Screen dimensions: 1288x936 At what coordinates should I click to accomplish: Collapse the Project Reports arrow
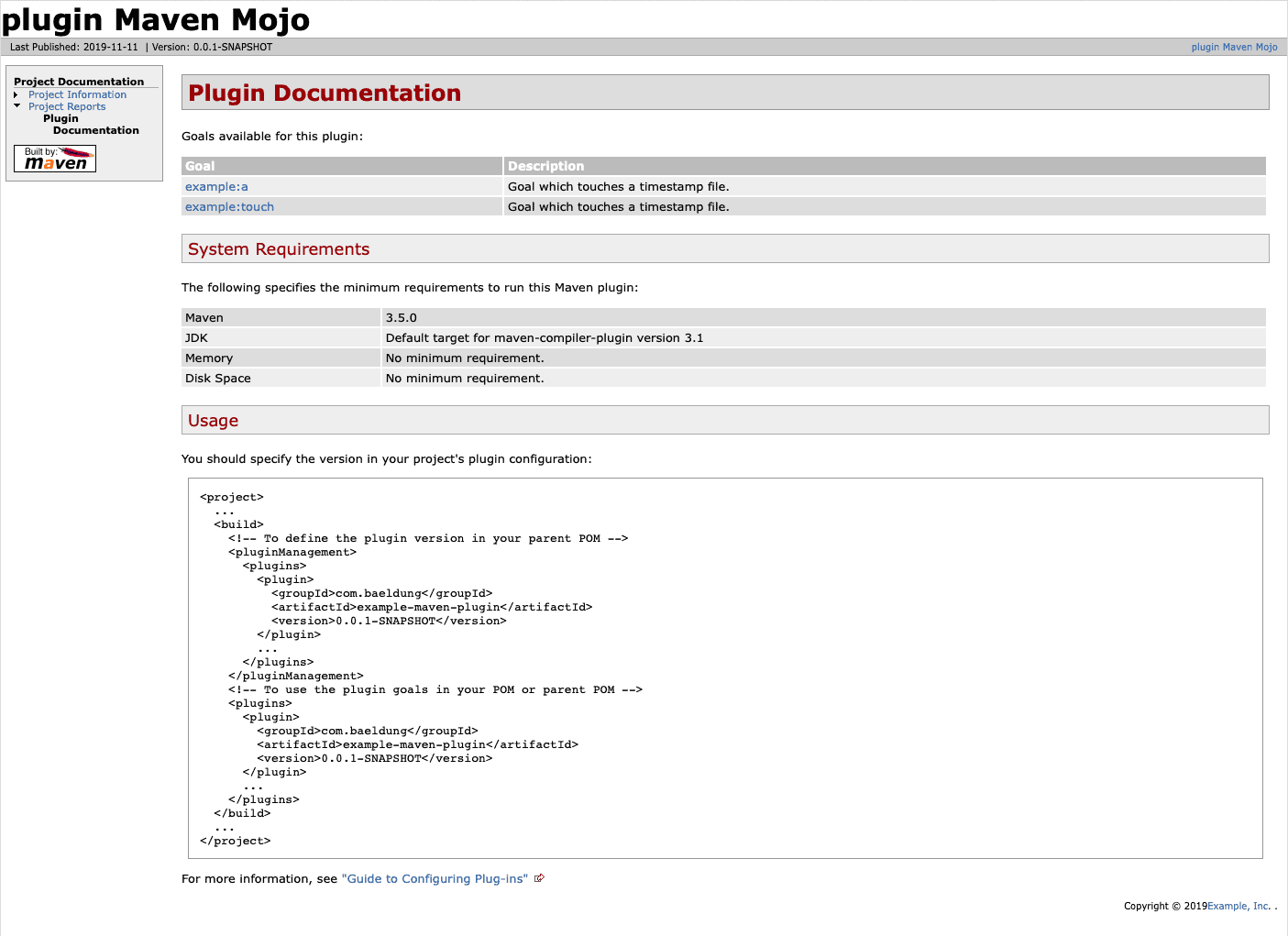point(17,106)
